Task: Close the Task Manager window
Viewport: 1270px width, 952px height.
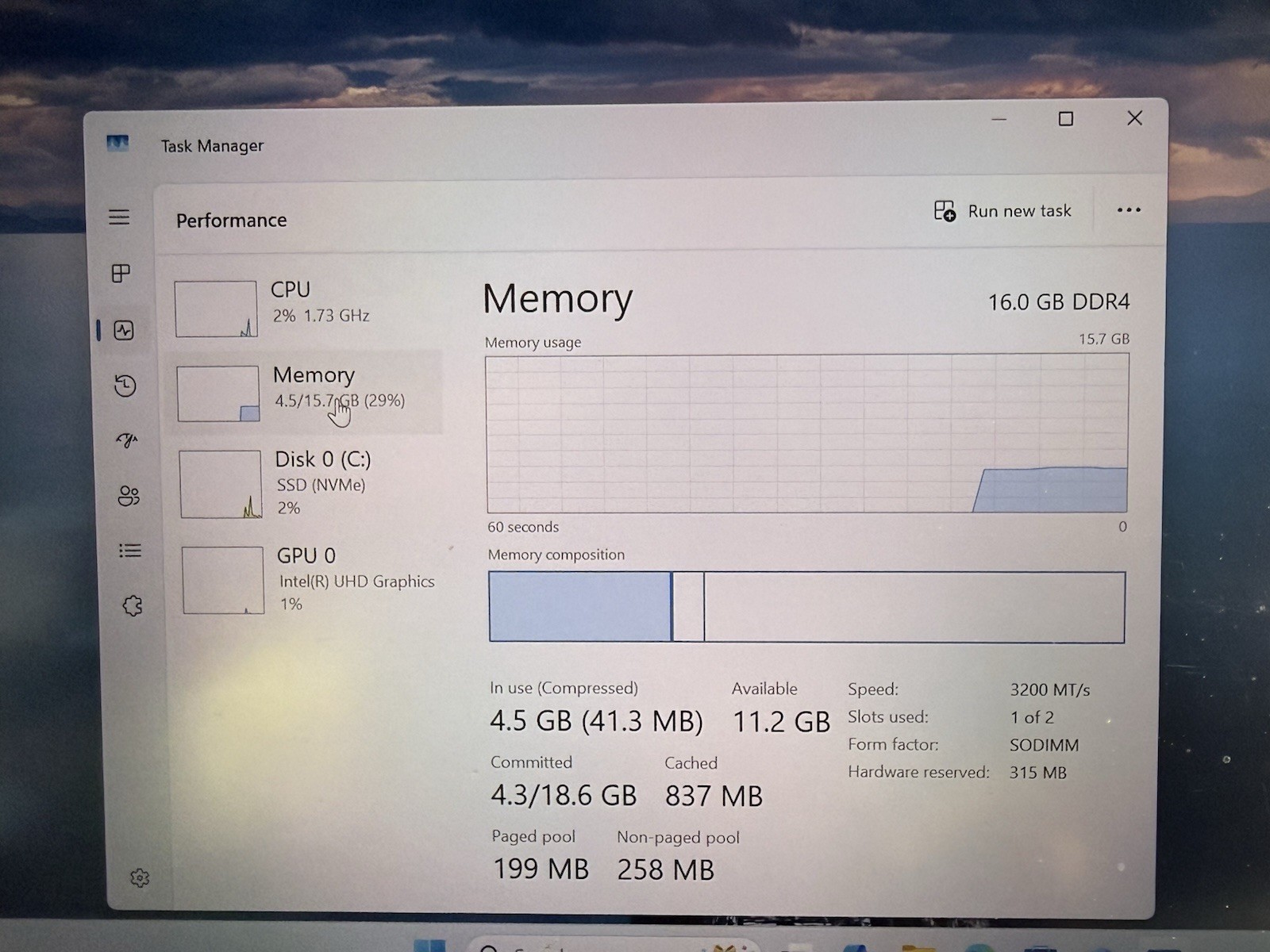Action: 1135,118
